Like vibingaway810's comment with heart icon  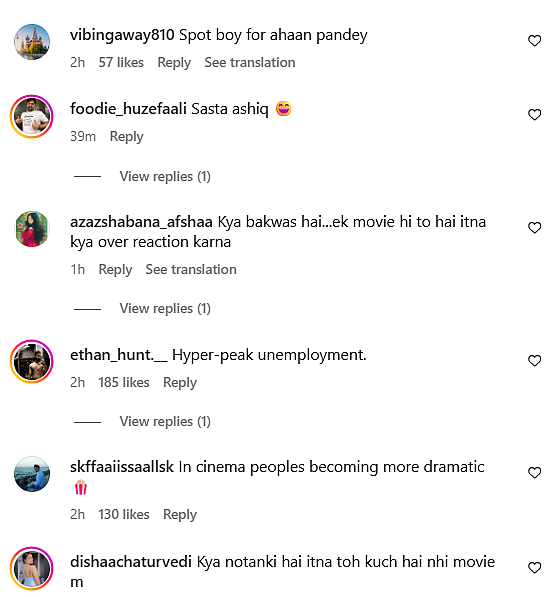[534, 40]
